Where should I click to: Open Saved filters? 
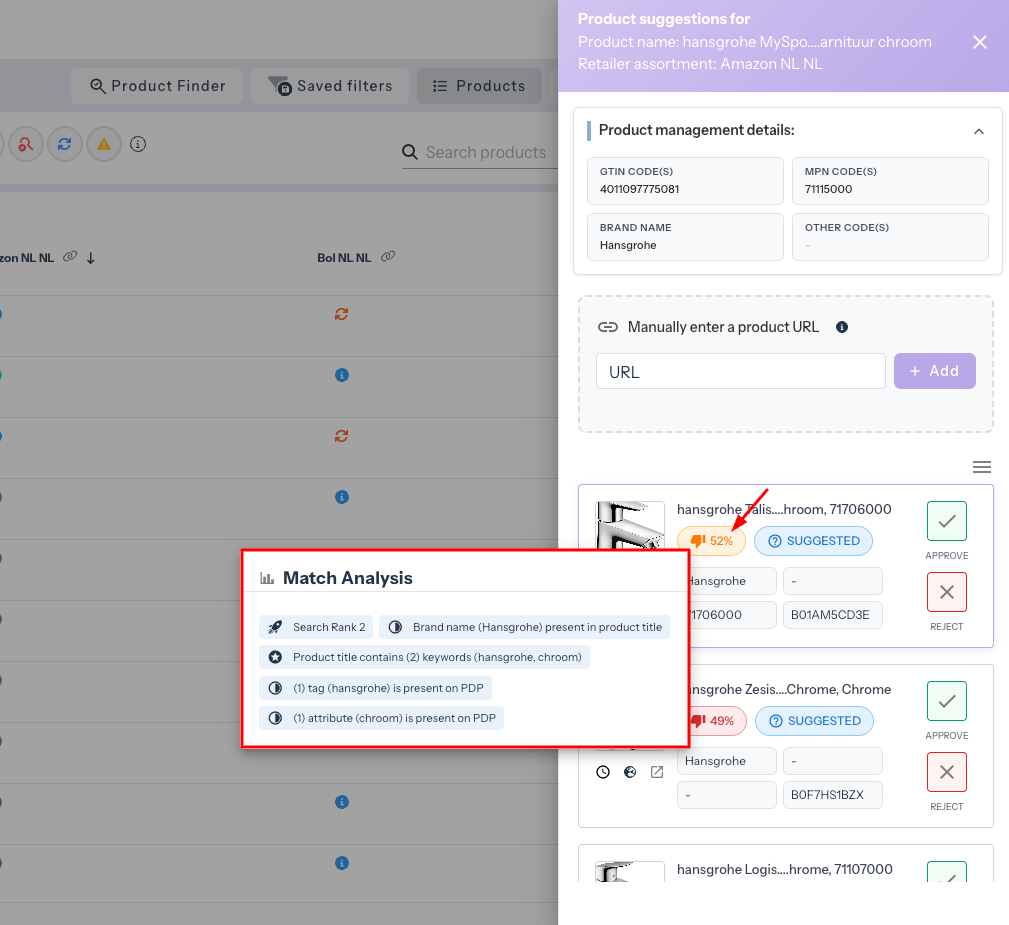coord(332,86)
